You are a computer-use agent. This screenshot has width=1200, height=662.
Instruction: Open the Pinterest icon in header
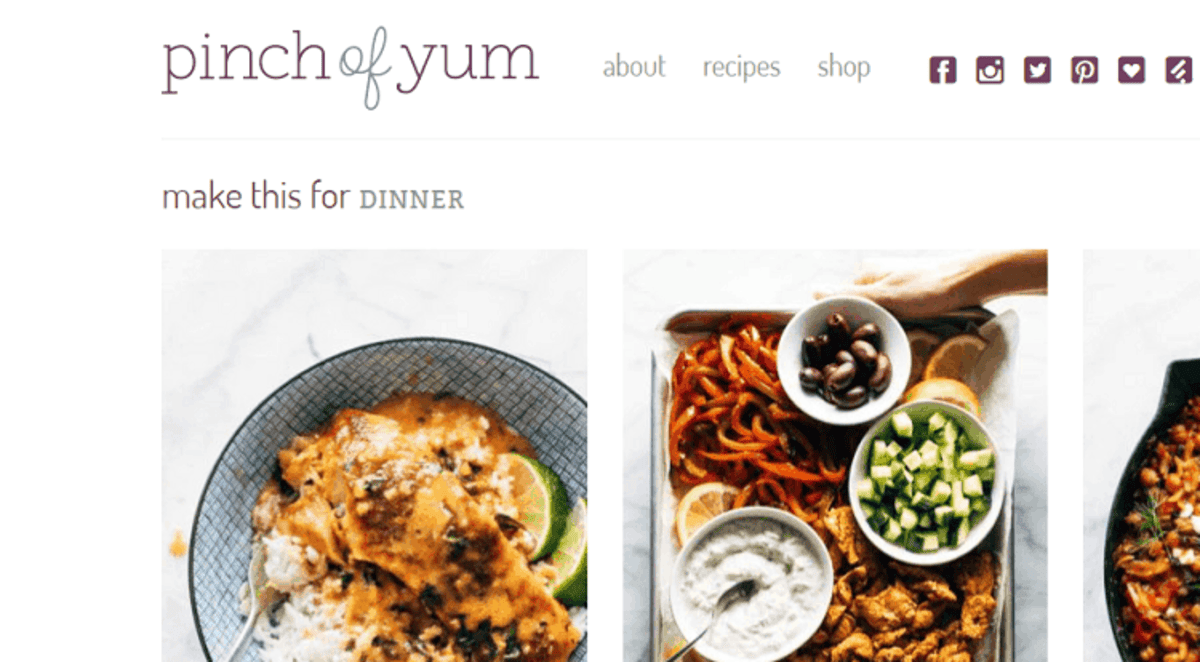(1084, 70)
